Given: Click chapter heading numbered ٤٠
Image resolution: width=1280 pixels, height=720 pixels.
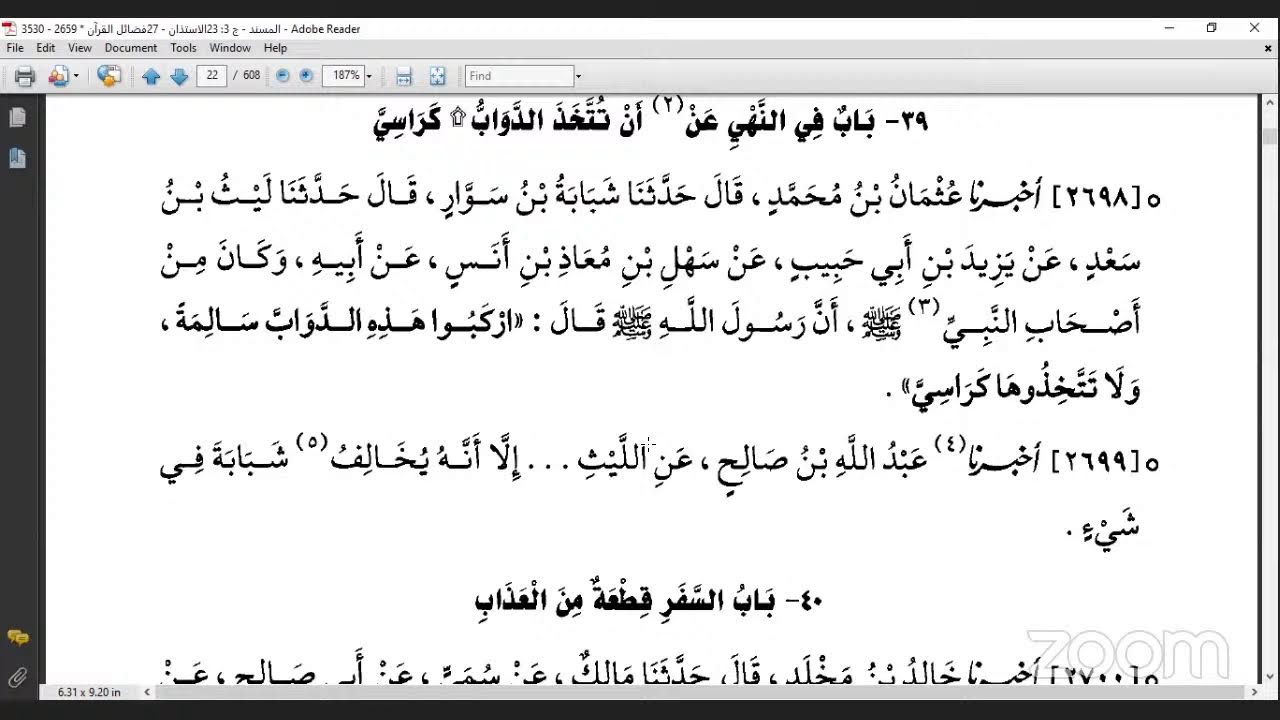Looking at the screenshot, I should (648, 600).
